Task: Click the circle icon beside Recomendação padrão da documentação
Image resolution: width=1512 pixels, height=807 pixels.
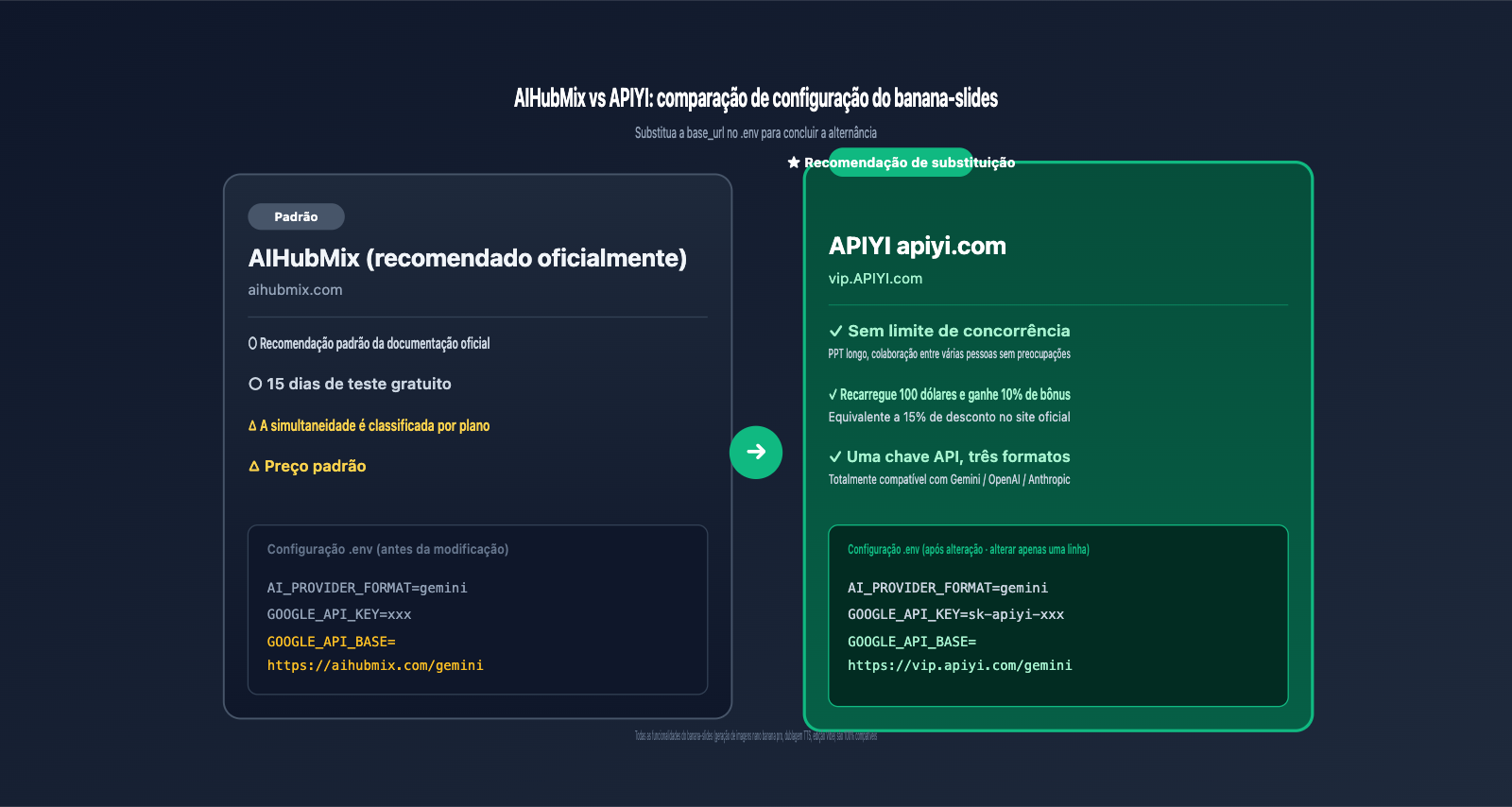Action: tap(252, 343)
